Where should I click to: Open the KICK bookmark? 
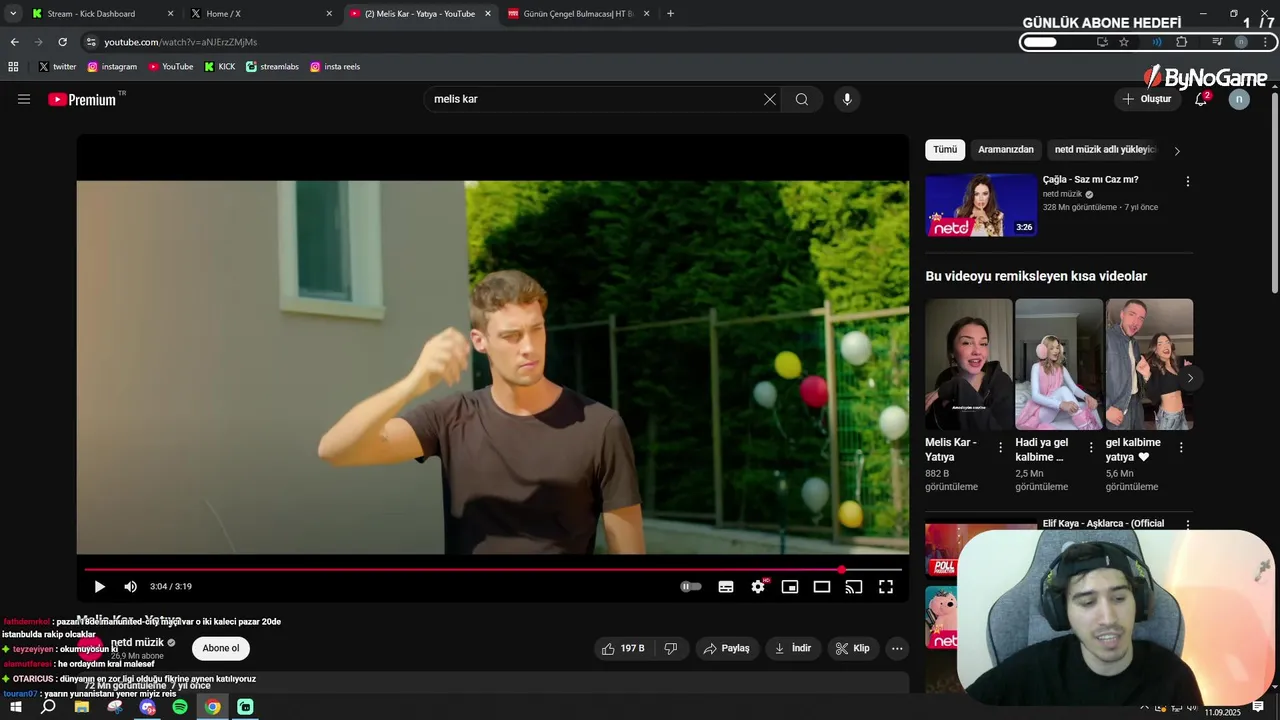click(x=220, y=67)
